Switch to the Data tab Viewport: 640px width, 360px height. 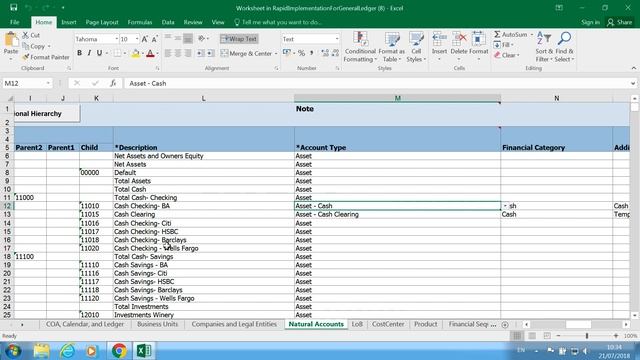168,22
